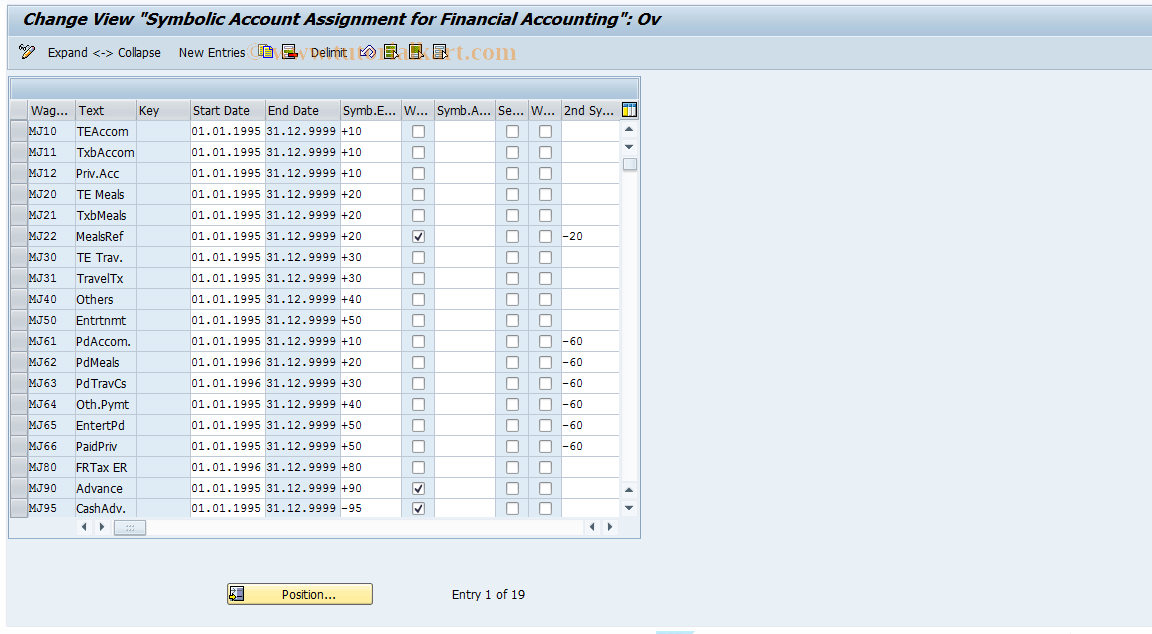
Task: Click the Display/Change toggle pencil icon
Action: click(27, 51)
